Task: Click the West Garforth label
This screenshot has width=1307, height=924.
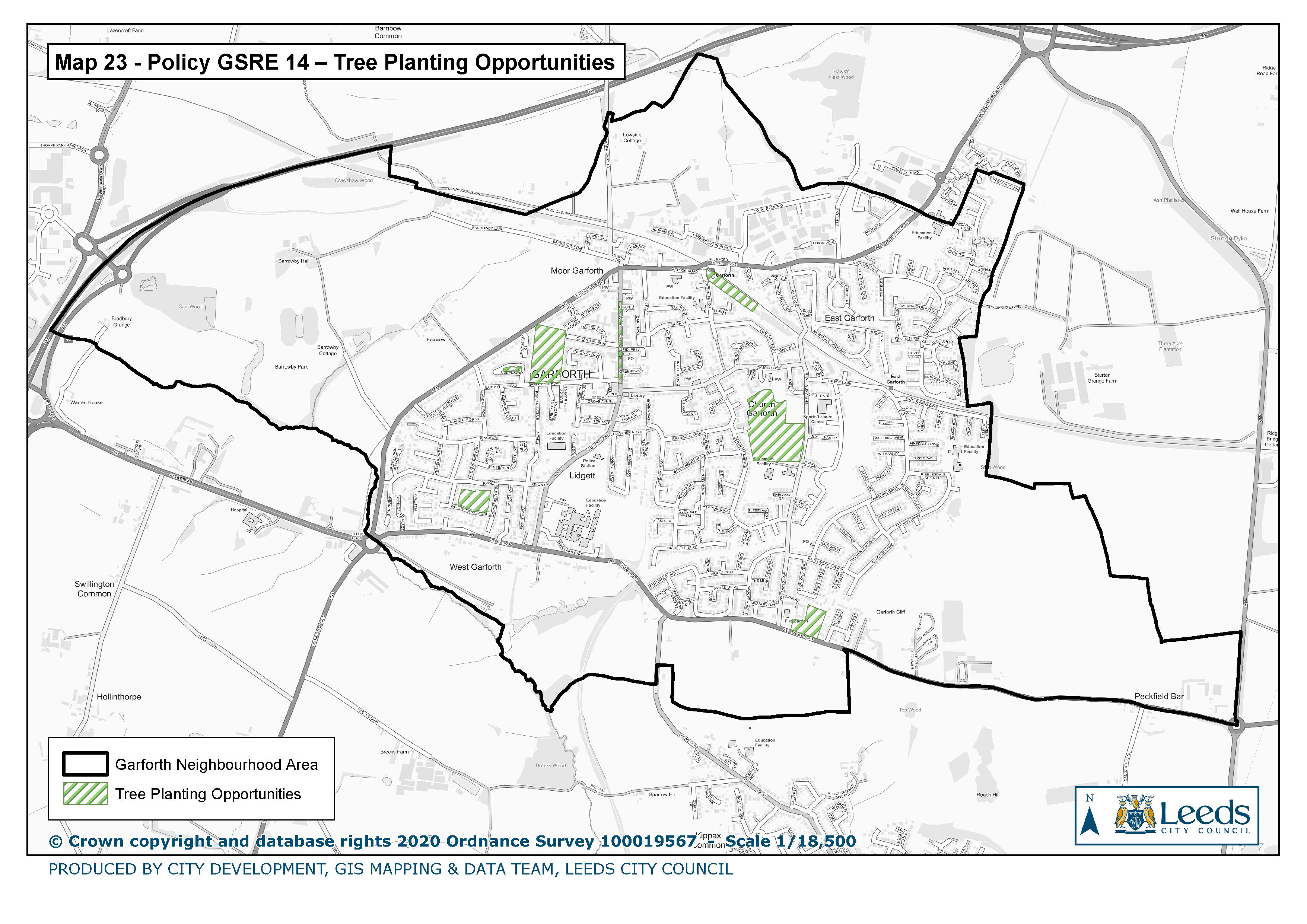Action: point(476,567)
